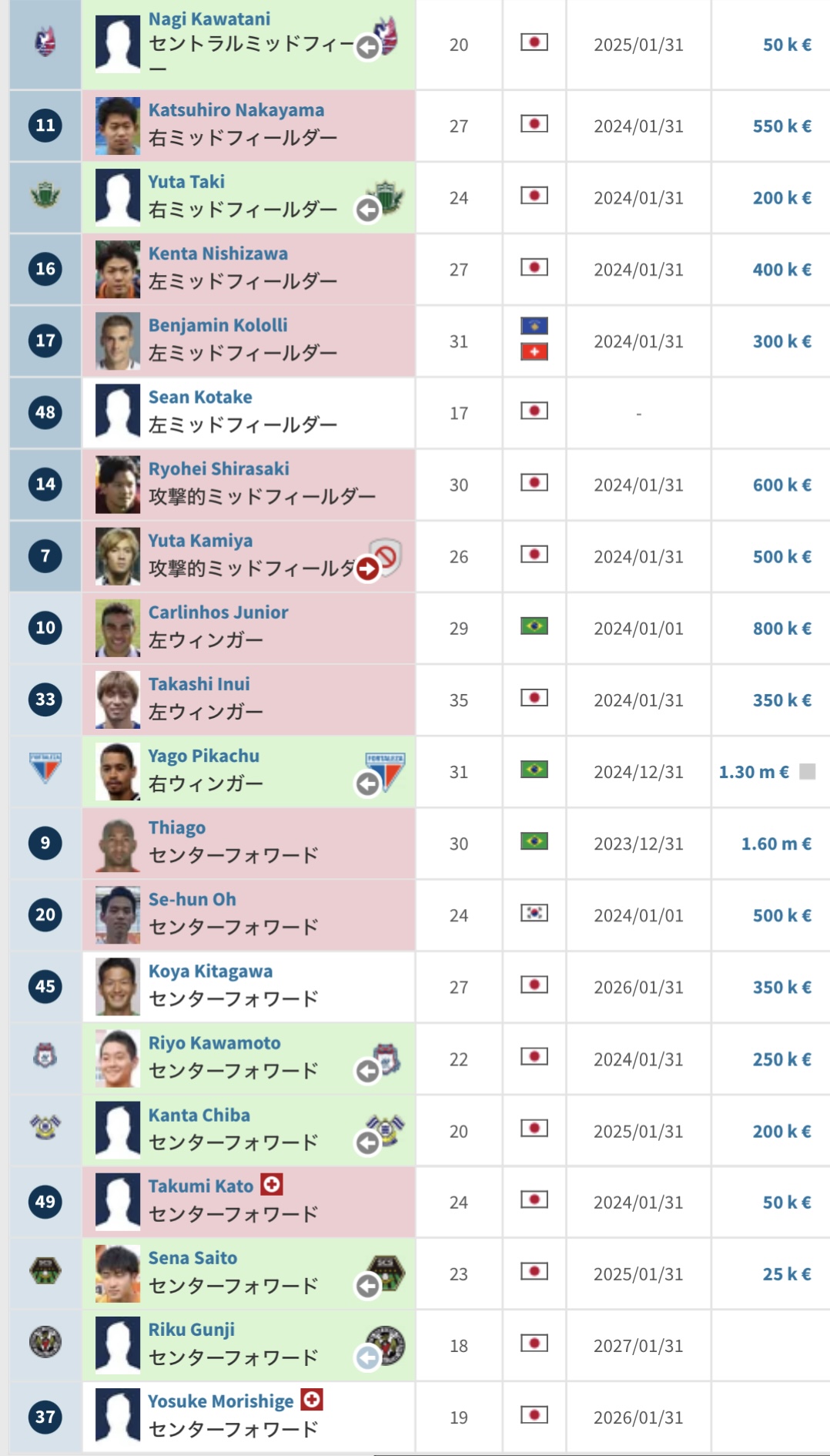Open the Nagi Kawatani profile link
The width and height of the screenshot is (830, 1456).
point(209,18)
